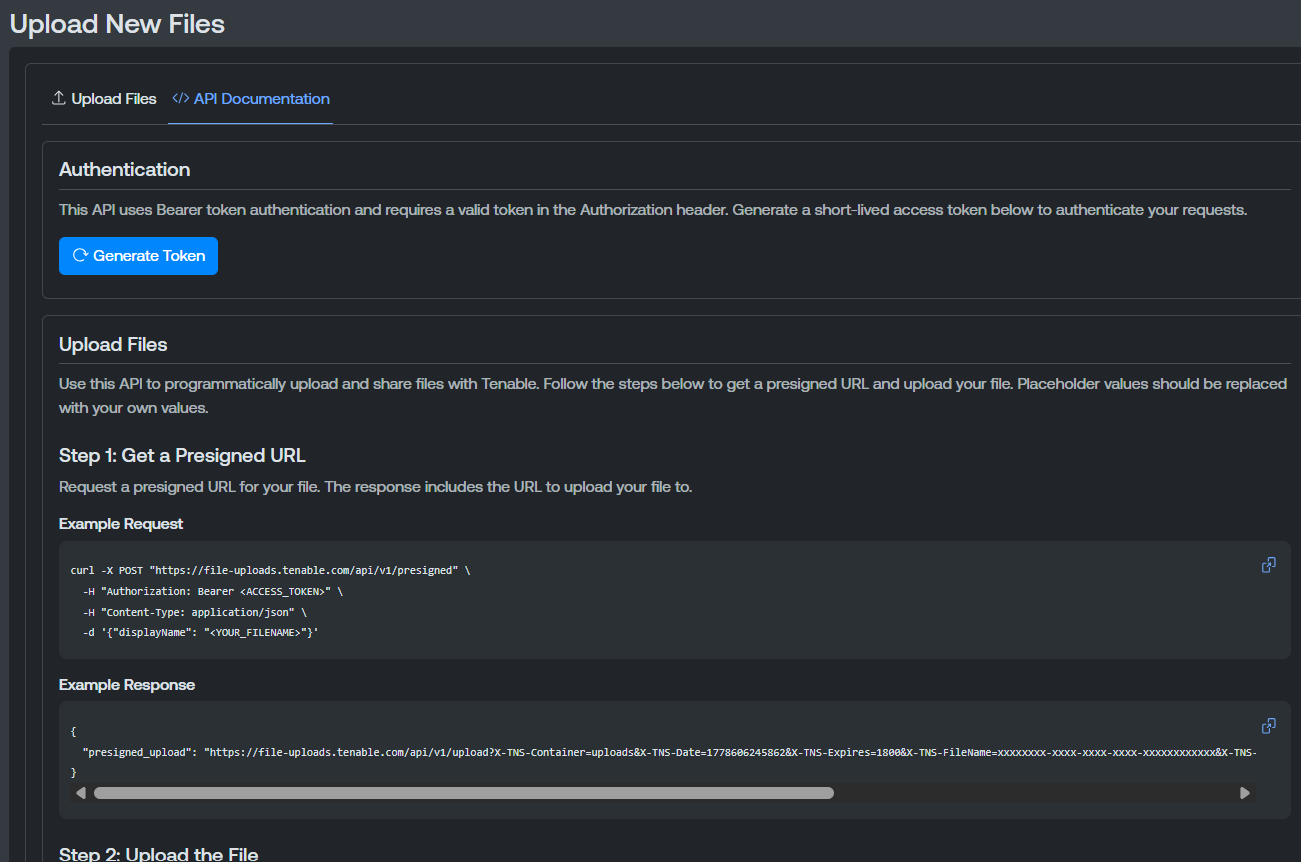Click the displayName JSON data line
The height and width of the screenshot is (862, 1301).
tap(201, 632)
